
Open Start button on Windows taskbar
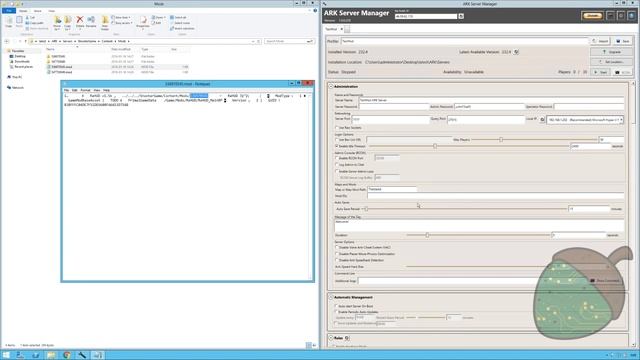coord(6,355)
